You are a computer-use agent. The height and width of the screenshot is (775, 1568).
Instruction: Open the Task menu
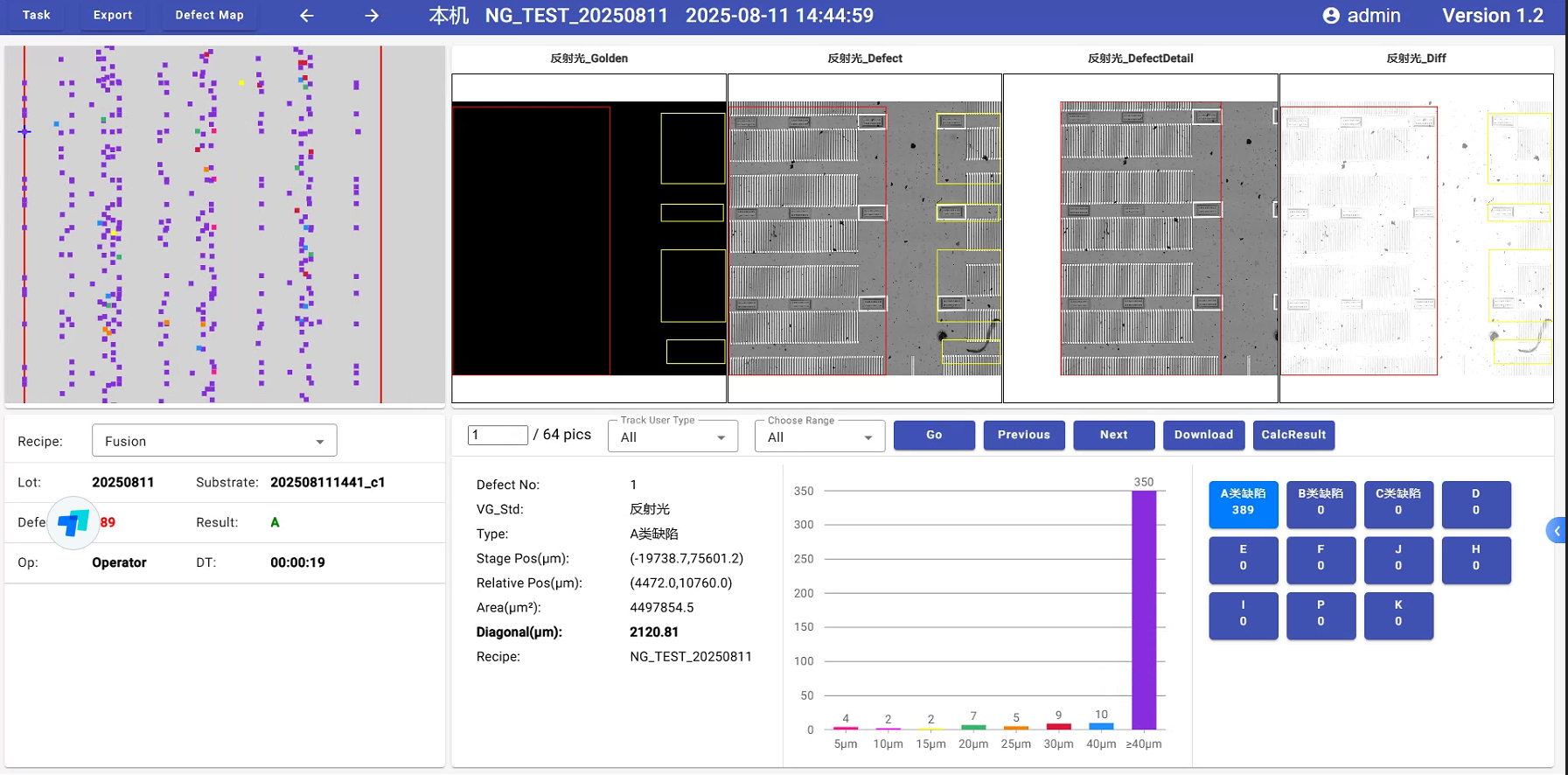click(37, 16)
